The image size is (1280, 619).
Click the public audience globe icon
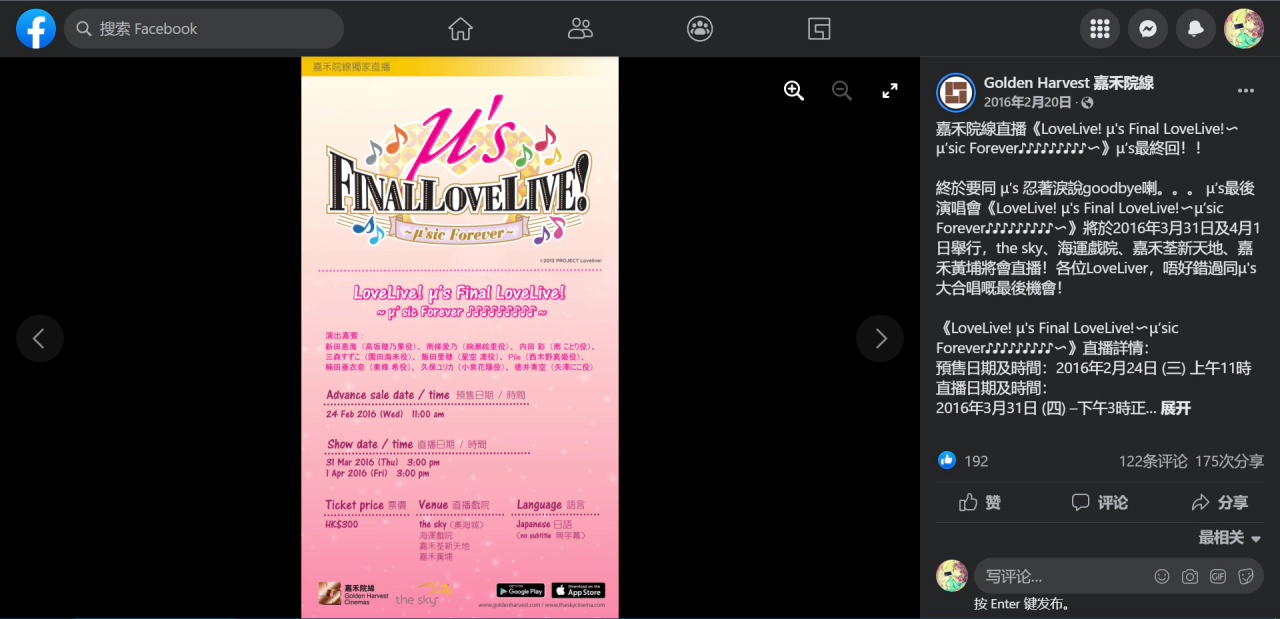click(1088, 103)
